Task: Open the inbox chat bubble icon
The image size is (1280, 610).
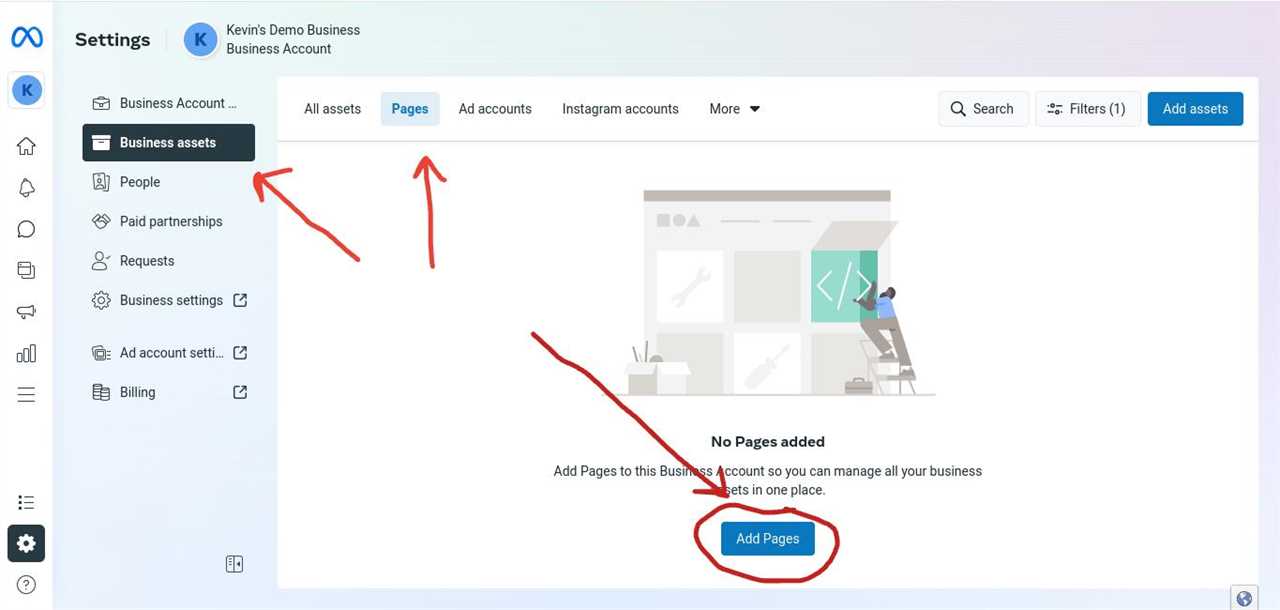Action: (27, 229)
